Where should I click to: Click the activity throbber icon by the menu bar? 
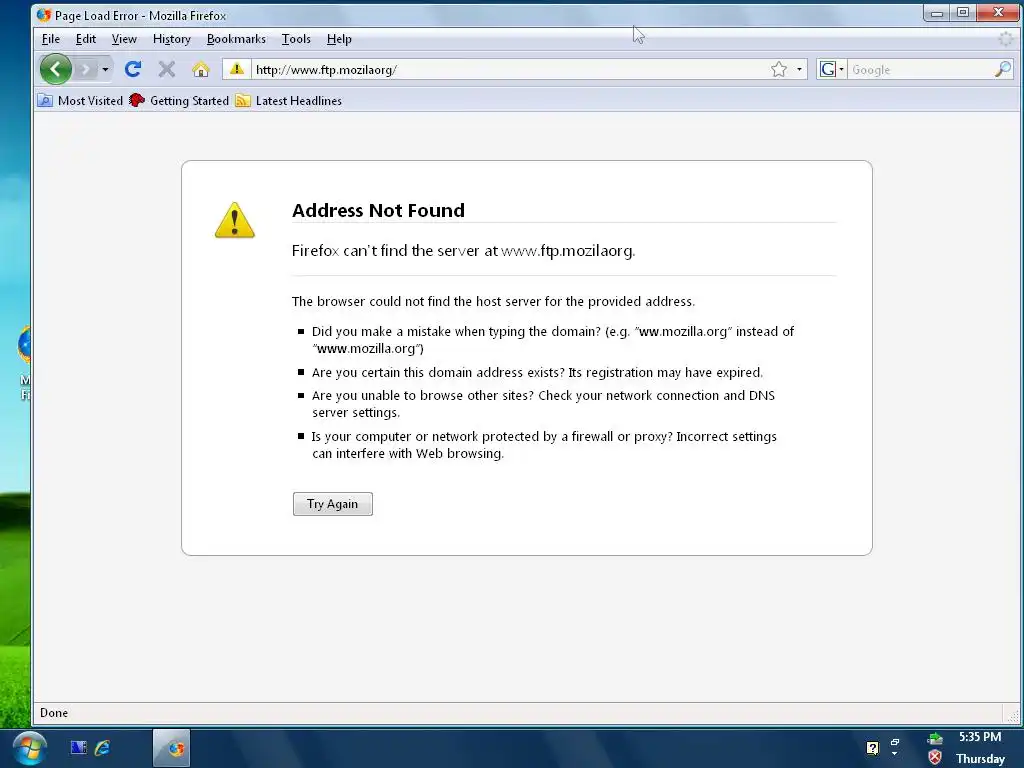(1006, 39)
